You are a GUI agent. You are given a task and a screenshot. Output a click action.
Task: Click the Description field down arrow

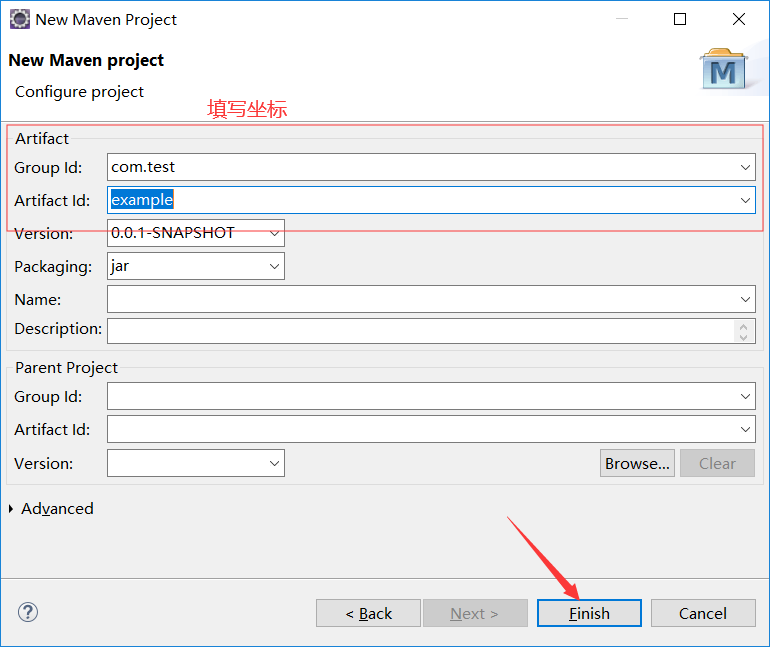coord(743,337)
